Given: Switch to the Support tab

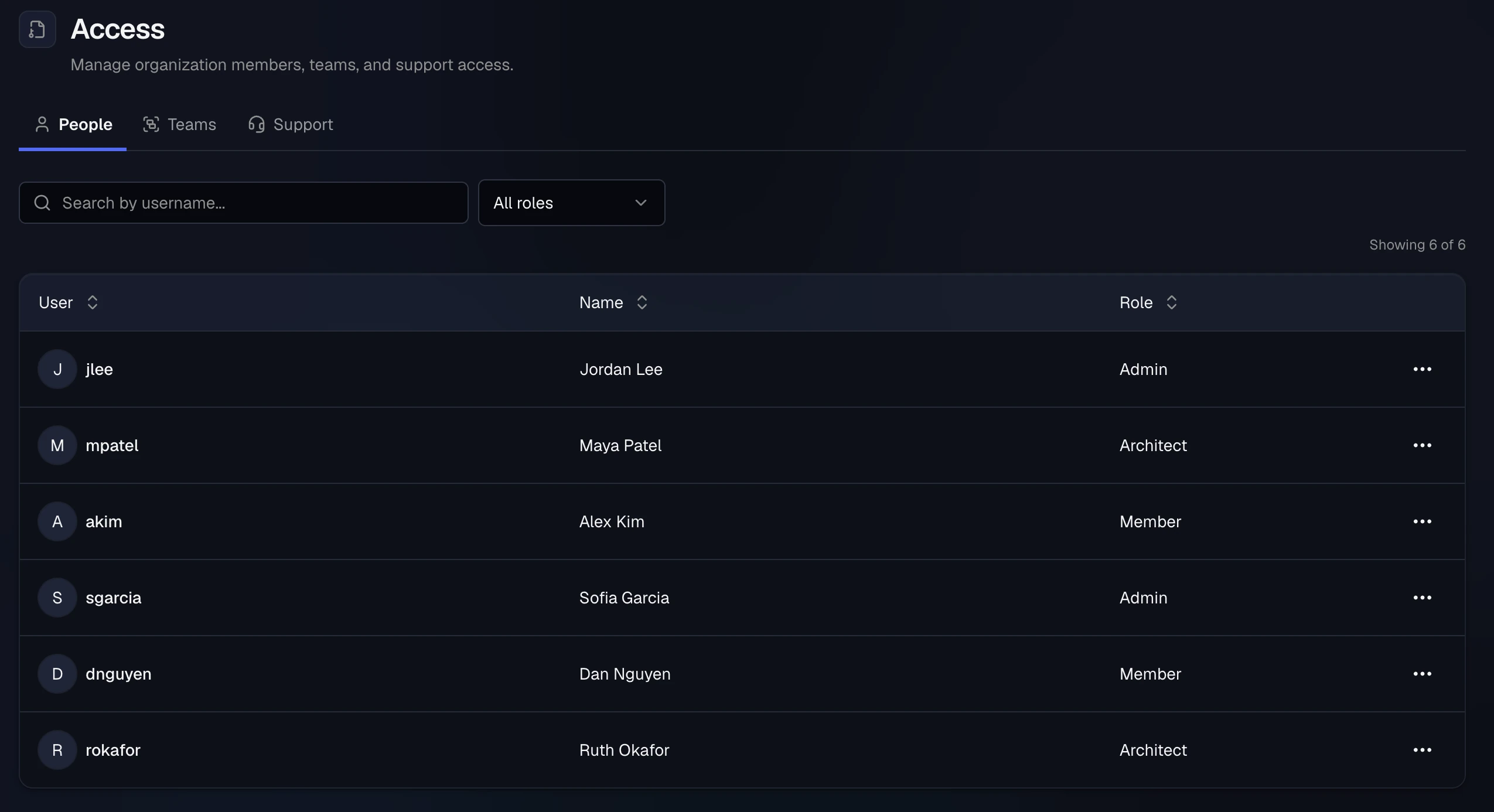Looking at the screenshot, I should click(291, 124).
